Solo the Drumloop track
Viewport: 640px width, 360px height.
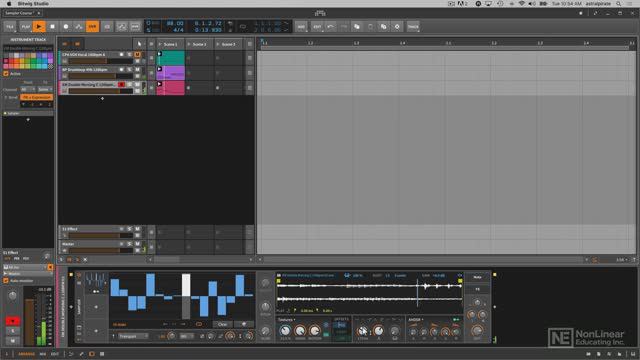point(129,69)
